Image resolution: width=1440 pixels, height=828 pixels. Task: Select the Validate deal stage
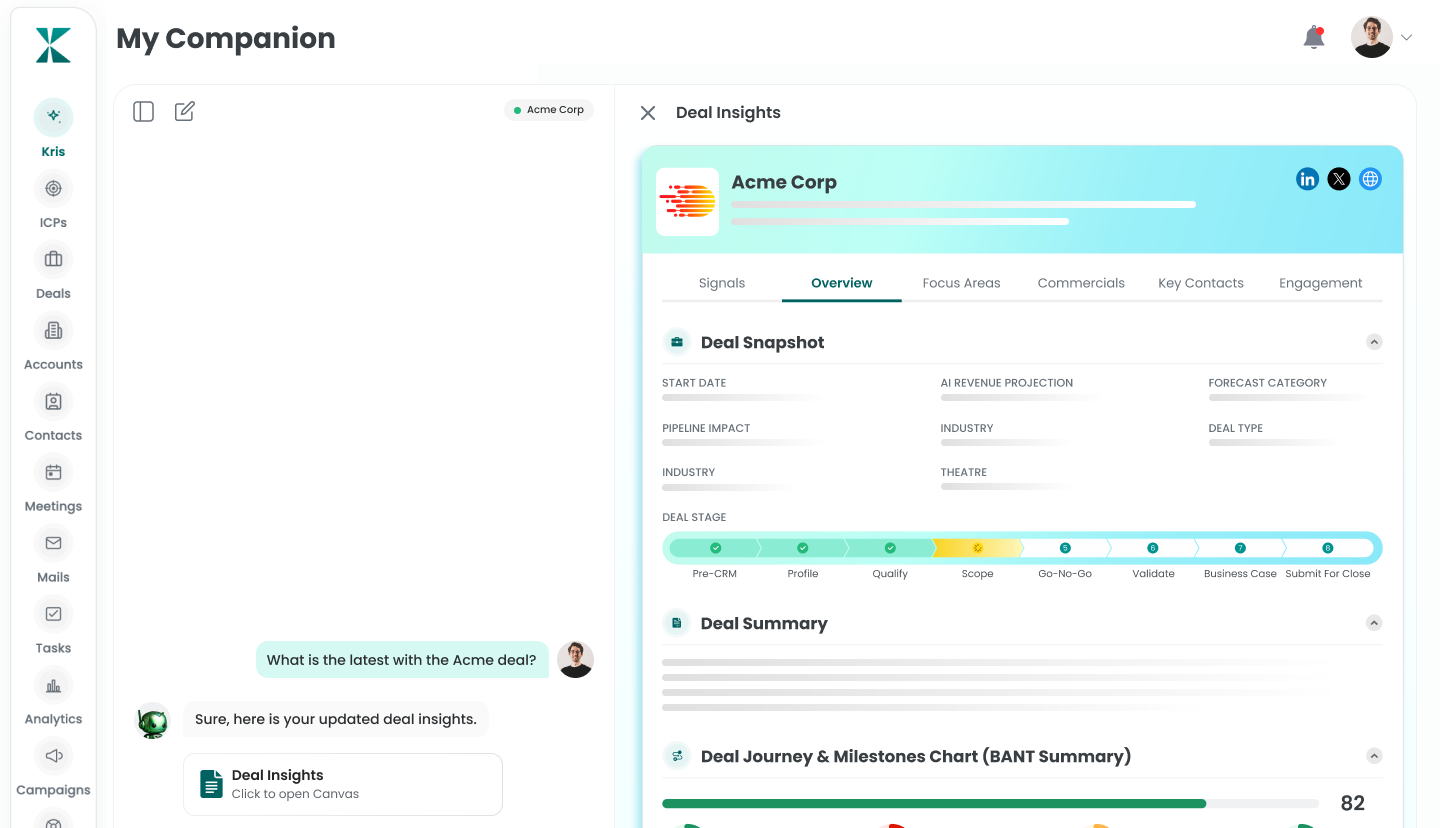coord(1153,548)
